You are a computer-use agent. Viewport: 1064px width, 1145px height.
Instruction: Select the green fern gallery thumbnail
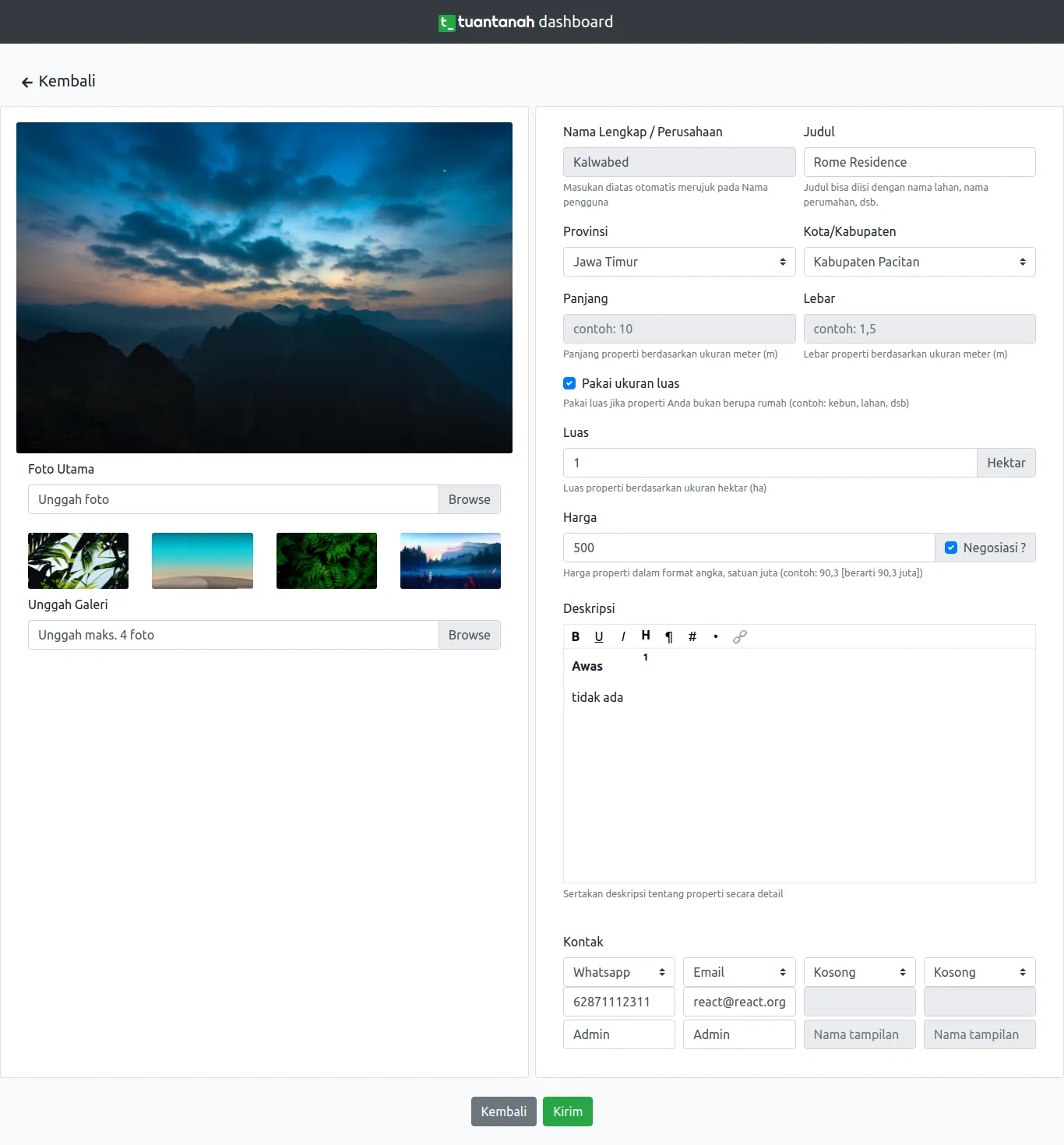pos(326,561)
